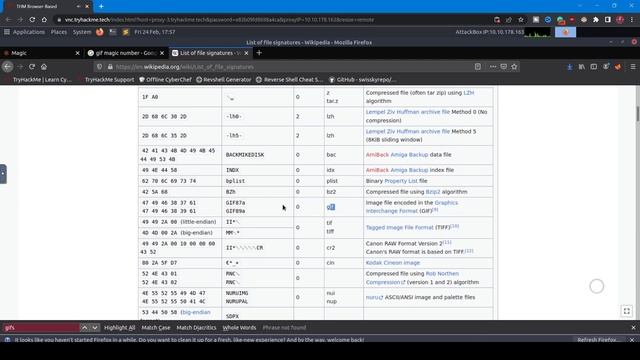Click the highlighted gif extension link
The width and height of the screenshot is (640, 360).
click(331, 207)
